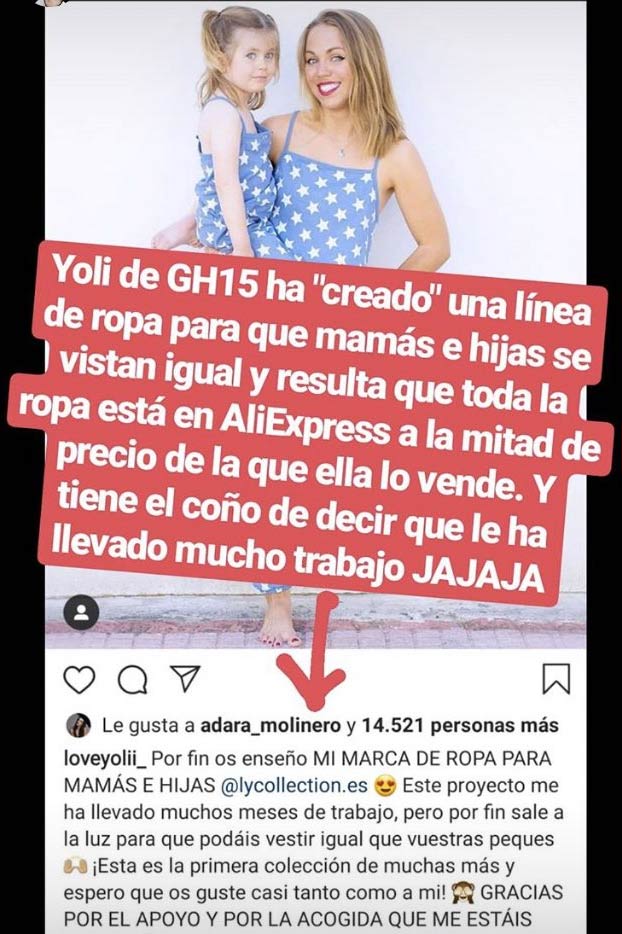Image resolution: width=622 pixels, height=934 pixels.
Task: Open the loveyolii_ profile from the caption
Action: pos(105,759)
